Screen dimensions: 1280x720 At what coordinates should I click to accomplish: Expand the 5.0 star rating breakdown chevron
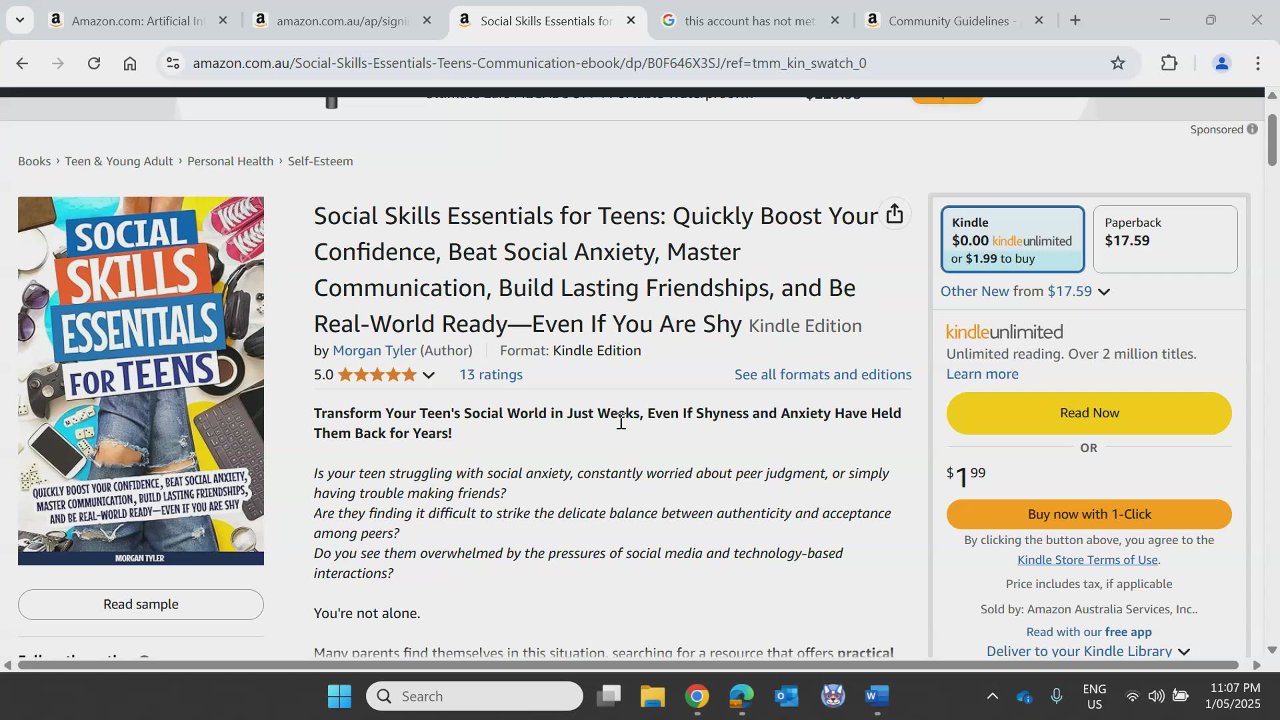(428, 375)
